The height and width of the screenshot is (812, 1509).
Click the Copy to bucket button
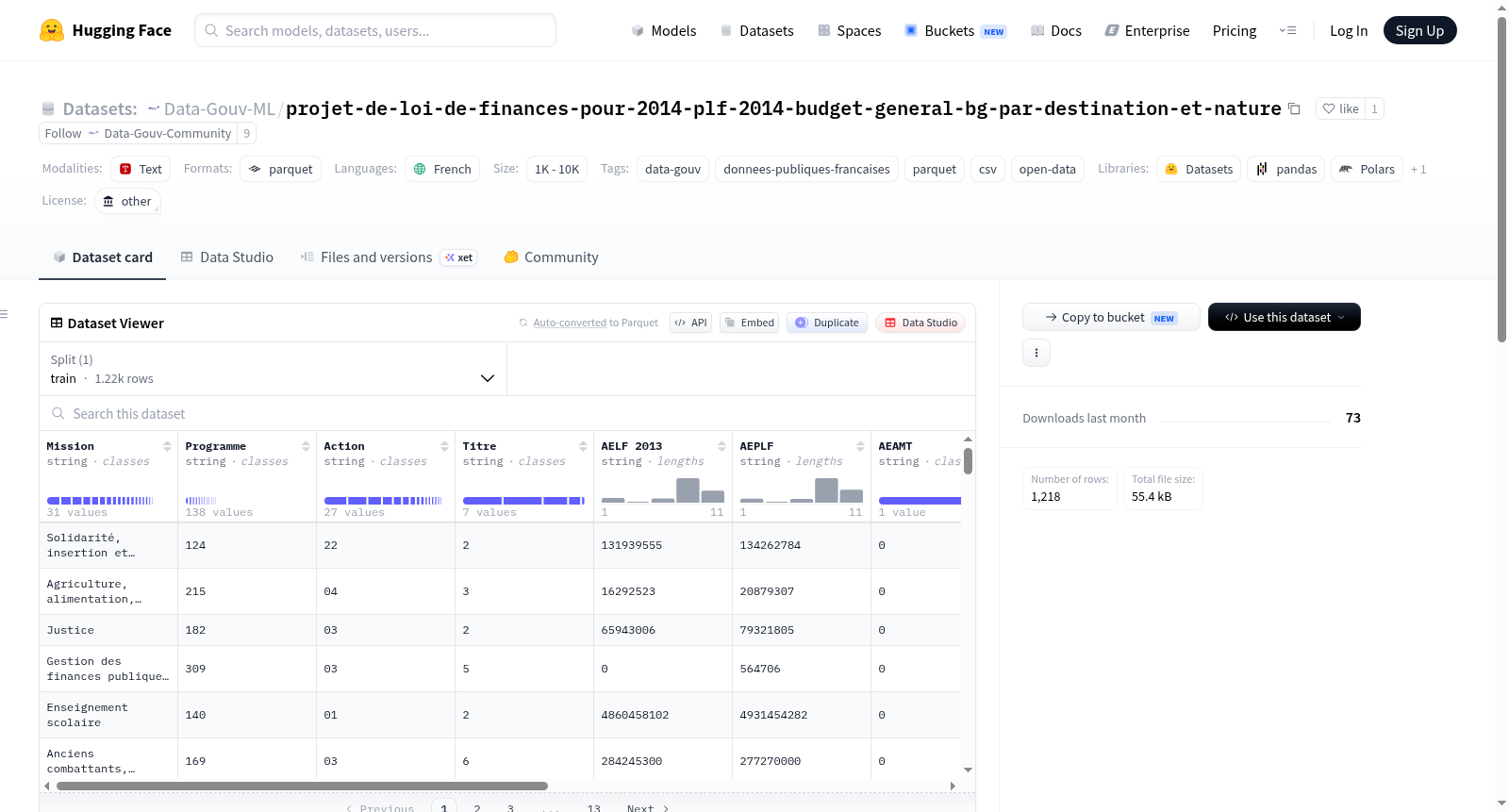tap(1111, 317)
